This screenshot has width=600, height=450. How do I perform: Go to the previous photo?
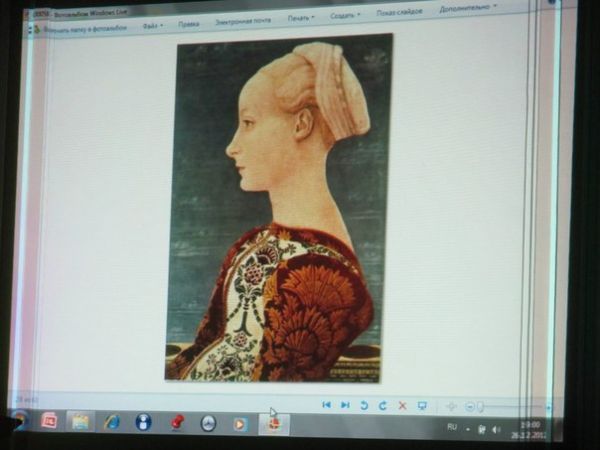(x=326, y=405)
